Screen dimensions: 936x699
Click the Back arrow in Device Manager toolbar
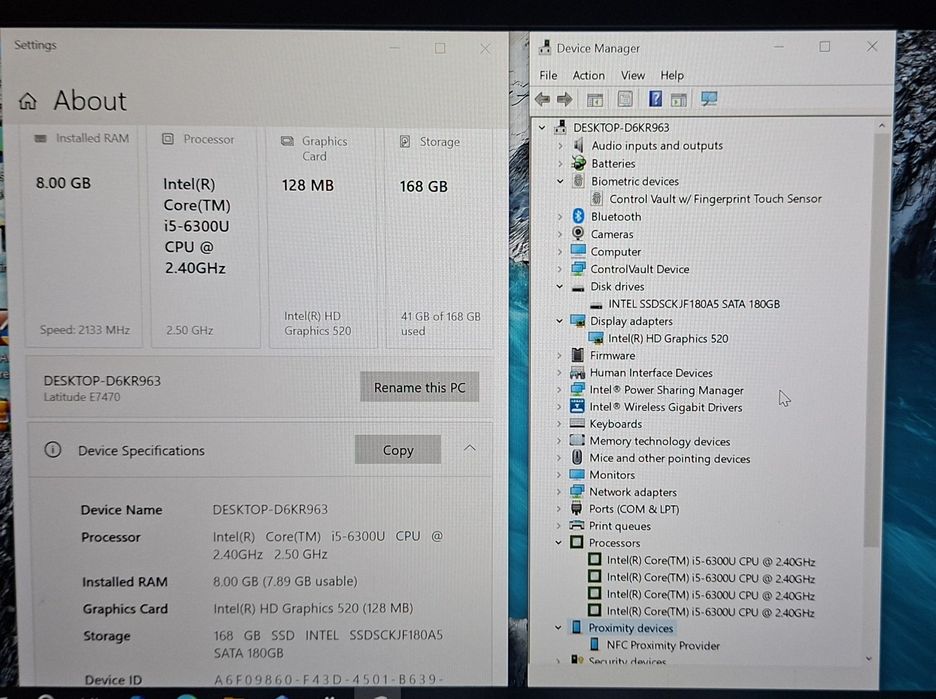coord(542,99)
